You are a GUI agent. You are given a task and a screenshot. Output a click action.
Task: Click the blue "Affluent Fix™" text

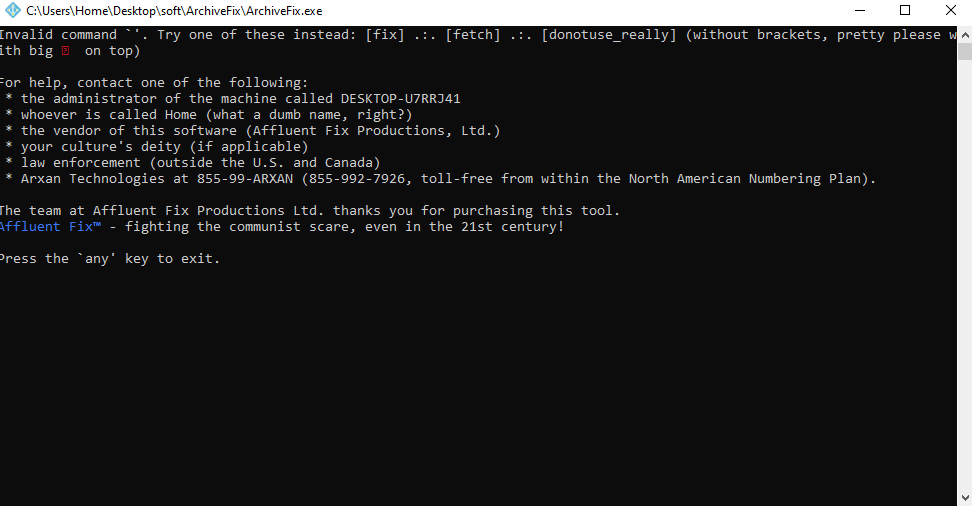[50, 227]
